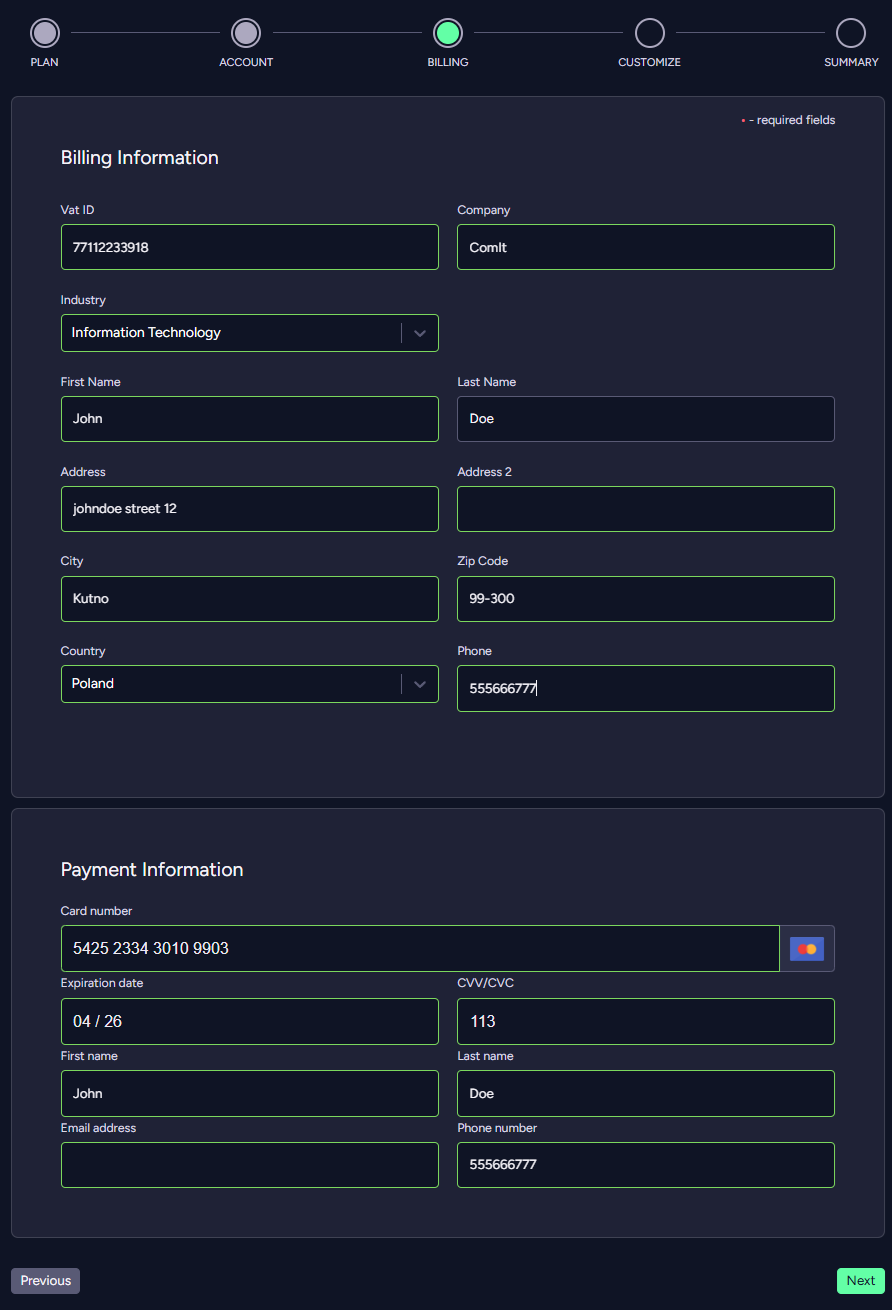Image resolution: width=892 pixels, height=1310 pixels.
Task: Click the empty Email address field
Action: point(249,1164)
